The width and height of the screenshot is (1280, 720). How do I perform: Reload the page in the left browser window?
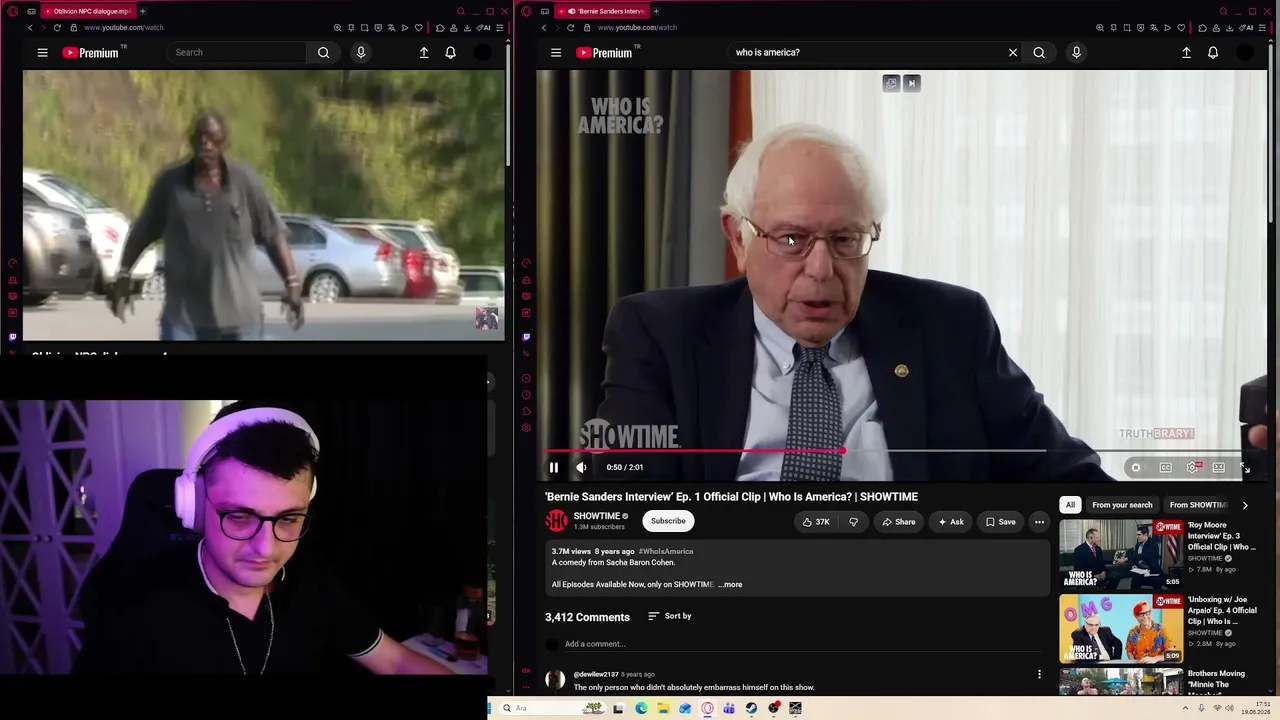pos(56,27)
